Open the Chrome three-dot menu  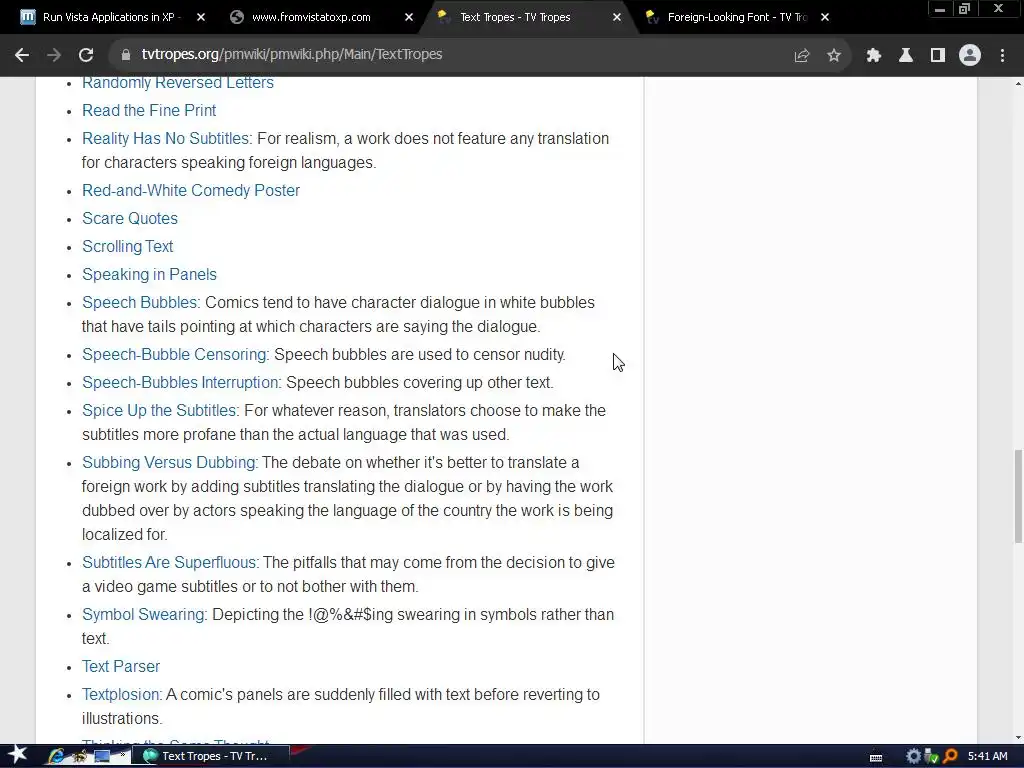[x=1002, y=56]
